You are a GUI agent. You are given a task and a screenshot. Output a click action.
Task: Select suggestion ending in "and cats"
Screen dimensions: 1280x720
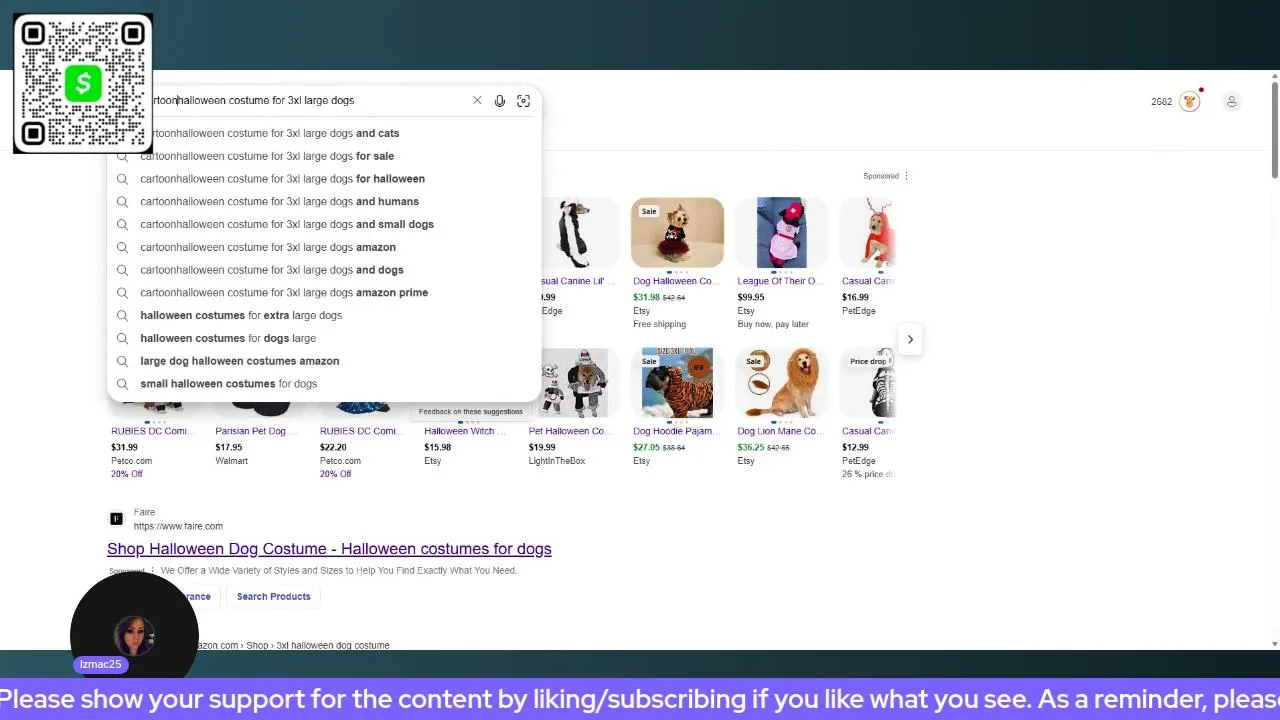324,133
